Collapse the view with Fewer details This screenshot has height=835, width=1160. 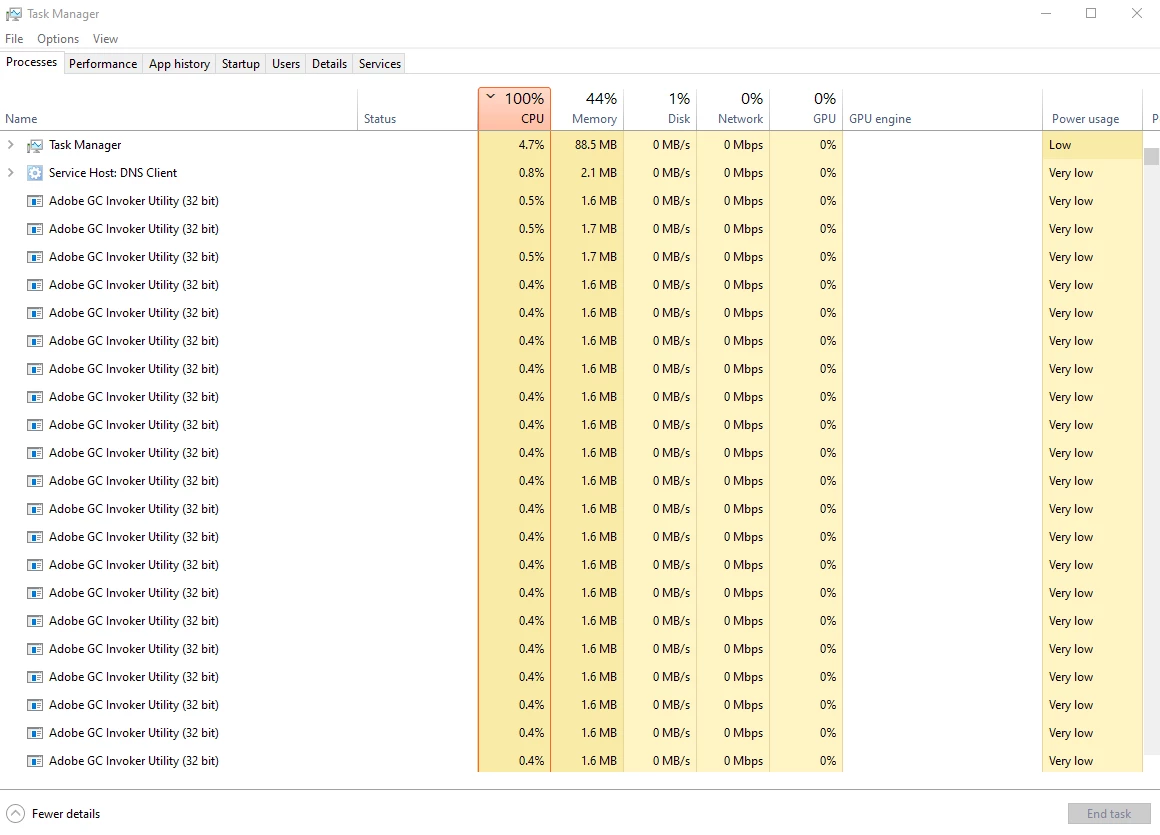pyautogui.click(x=53, y=814)
